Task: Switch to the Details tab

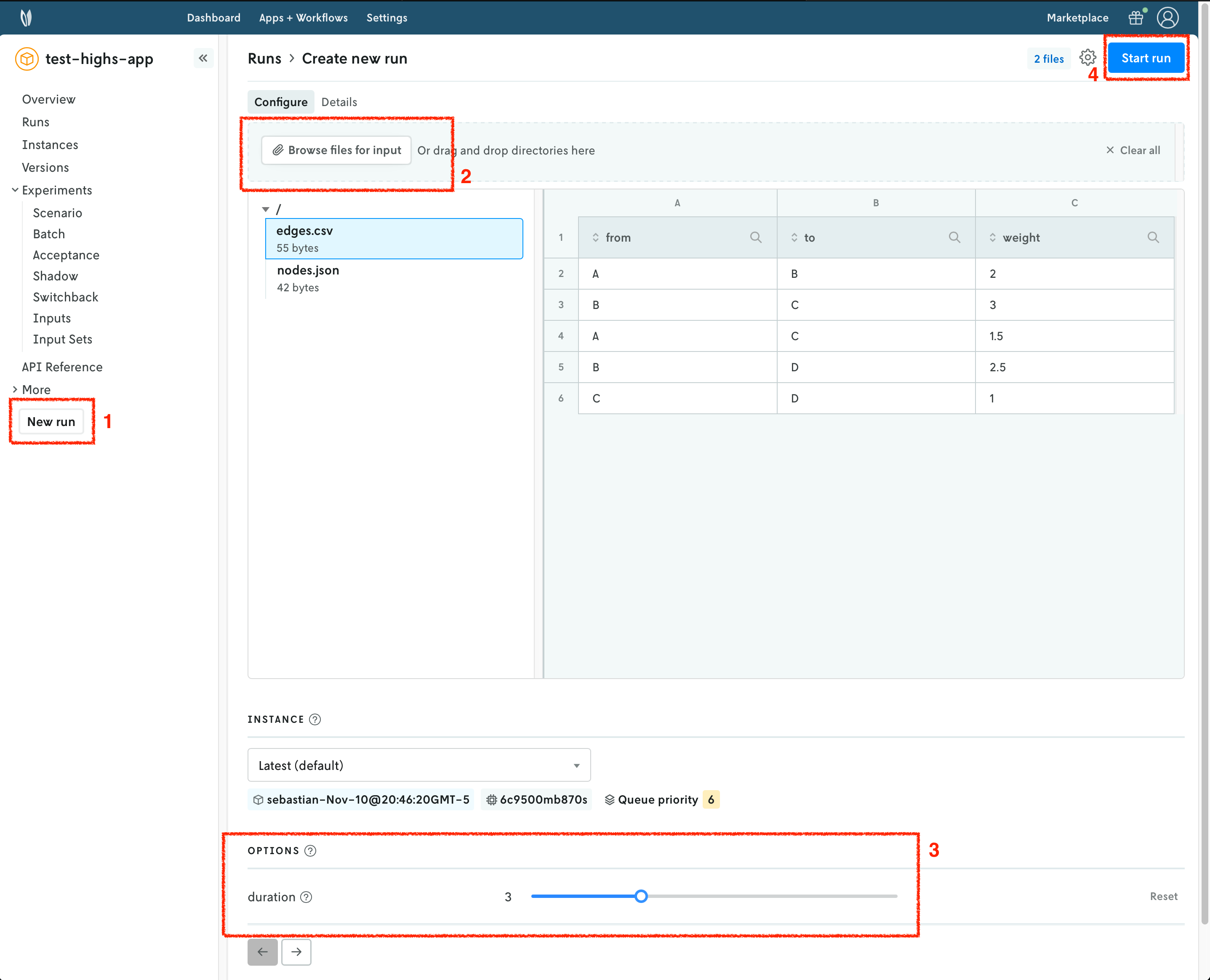Action: (339, 102)
